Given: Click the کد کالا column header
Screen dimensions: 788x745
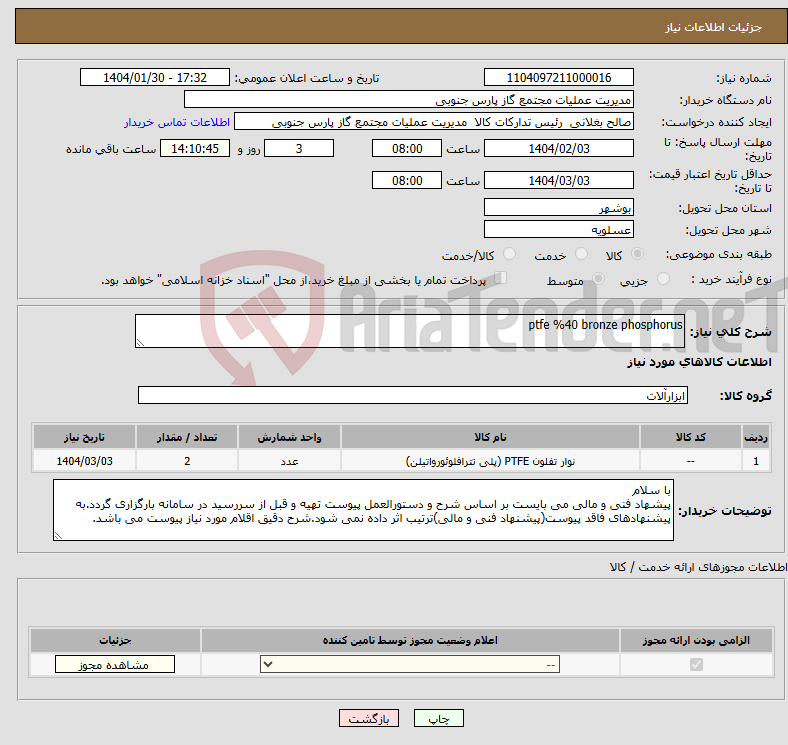Looking at the screenshot, I should point(691,437).
